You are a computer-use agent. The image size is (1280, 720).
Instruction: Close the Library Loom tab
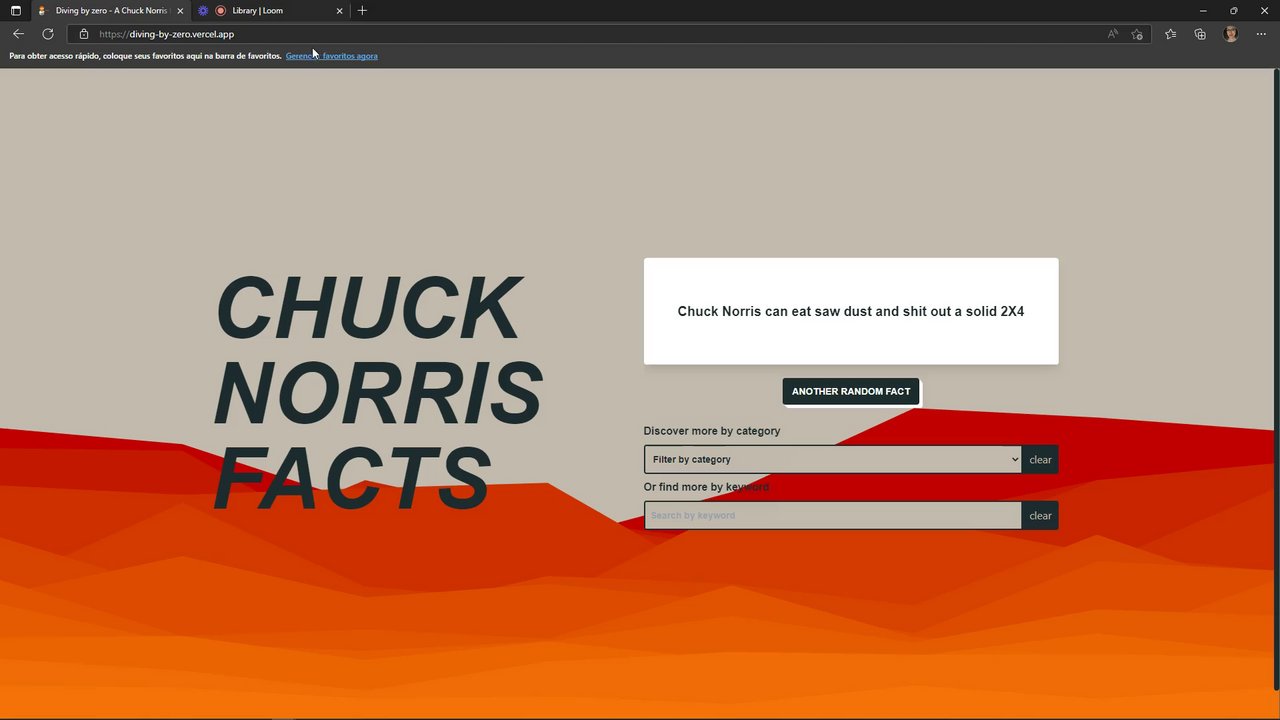click(x=339, y=10)
